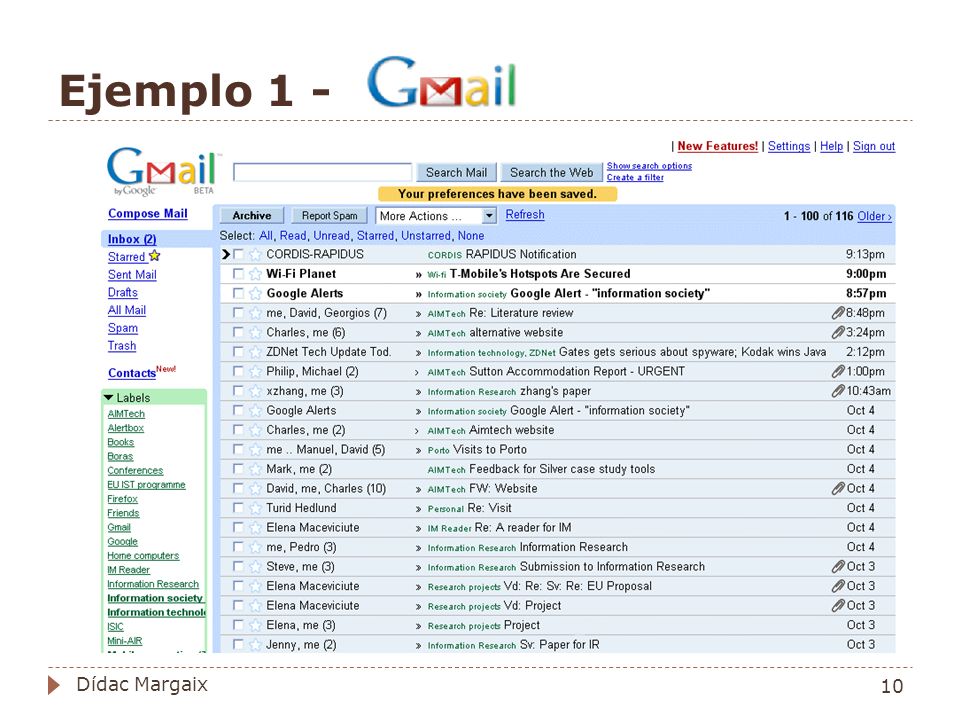Click the paperclip on the EU Proposal row
The image size is (960, 720).
point(838,587)
